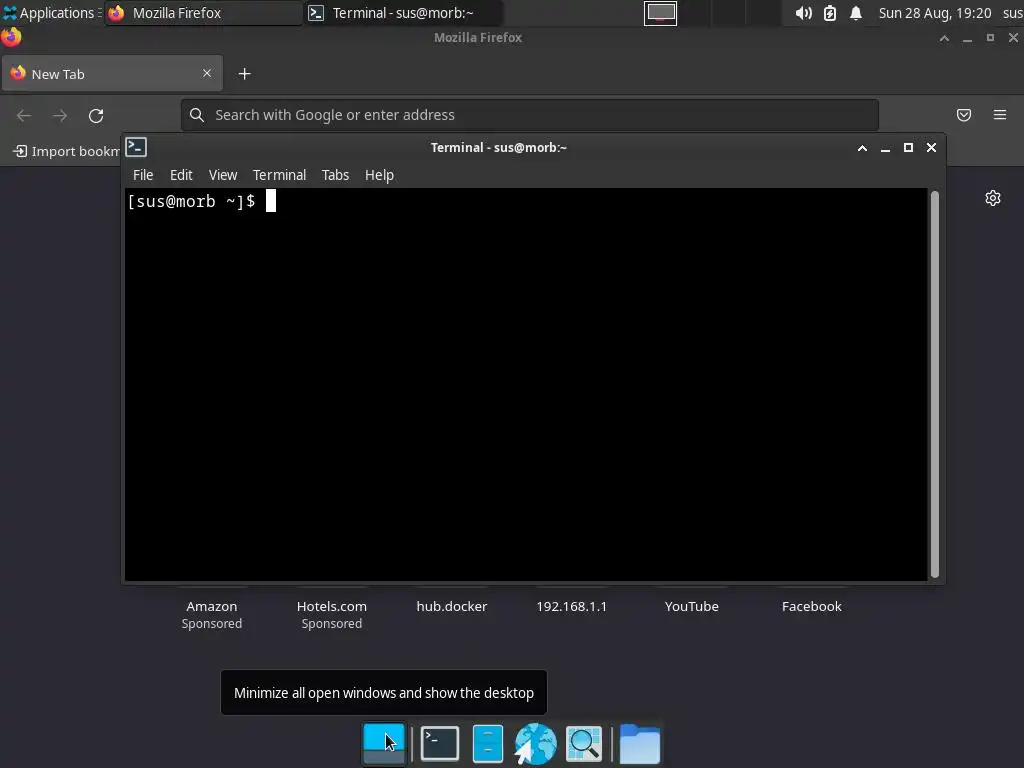Open the hub.docker shortcut
This screenshot has width=1024, height=768.
coord(452,606)
